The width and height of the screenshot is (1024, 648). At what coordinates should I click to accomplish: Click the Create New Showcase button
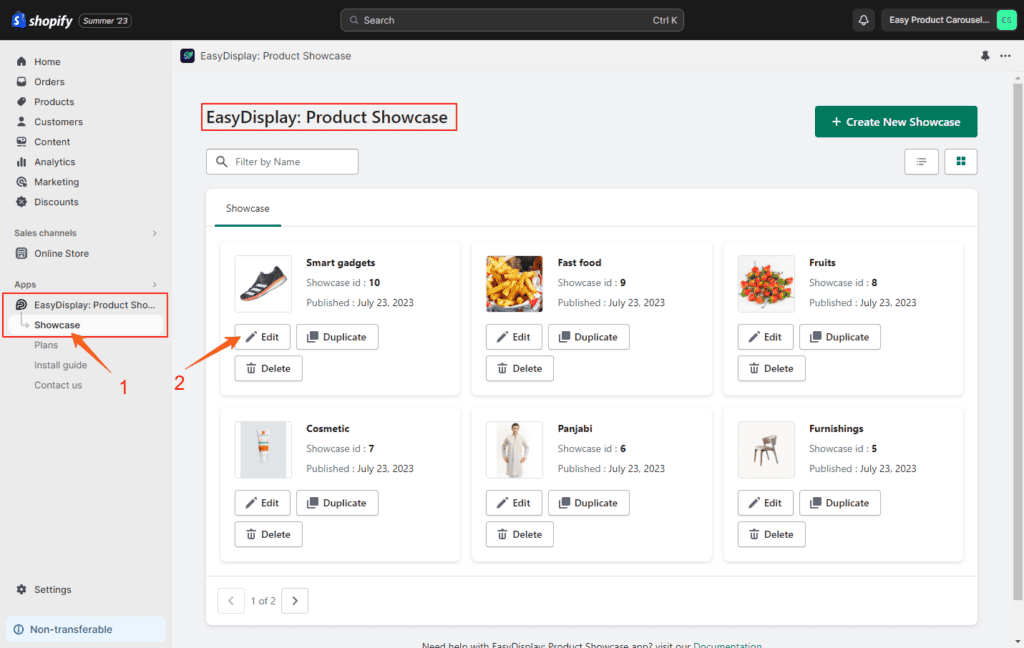(x=895, y=121)
